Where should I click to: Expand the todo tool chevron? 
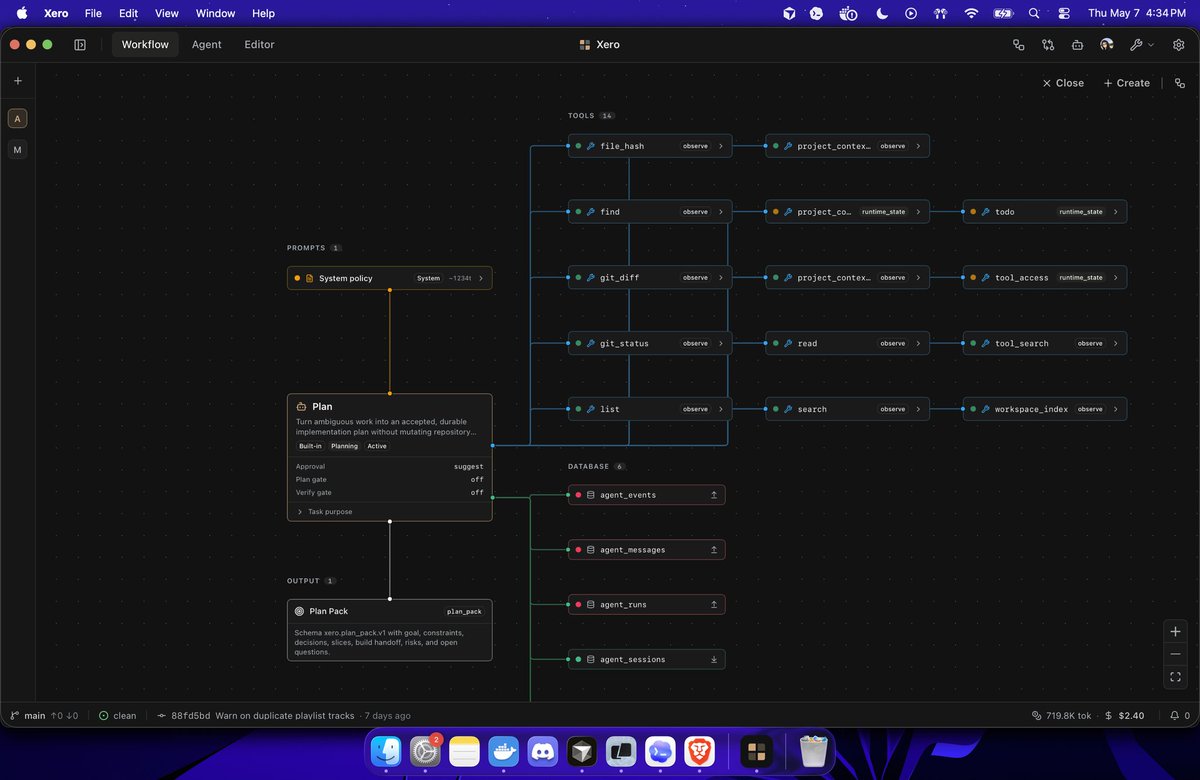pos(1116,212)
